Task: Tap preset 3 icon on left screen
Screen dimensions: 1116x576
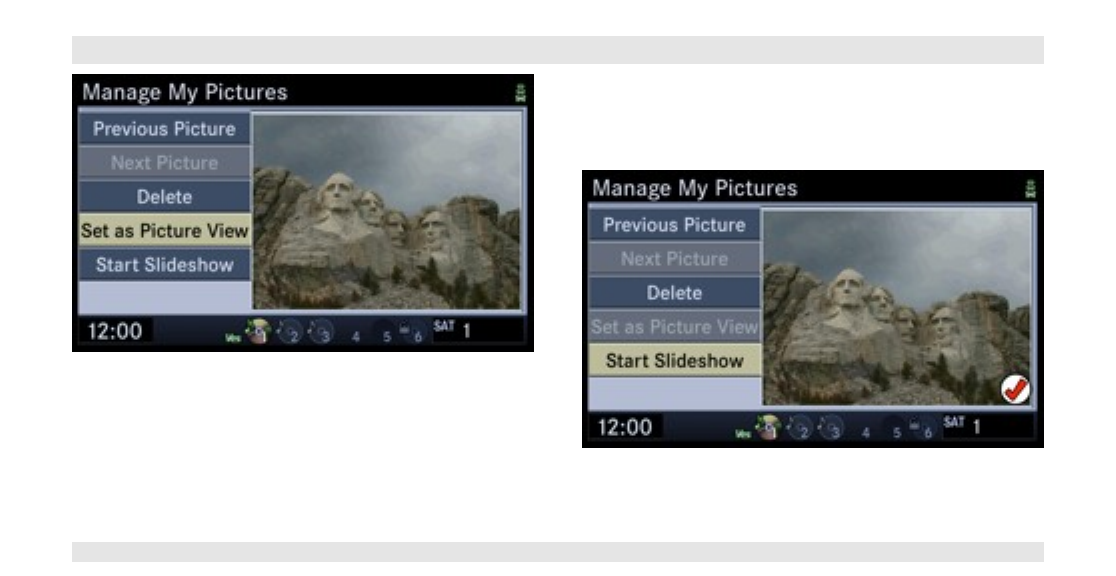Action: [x=321, y=332]
